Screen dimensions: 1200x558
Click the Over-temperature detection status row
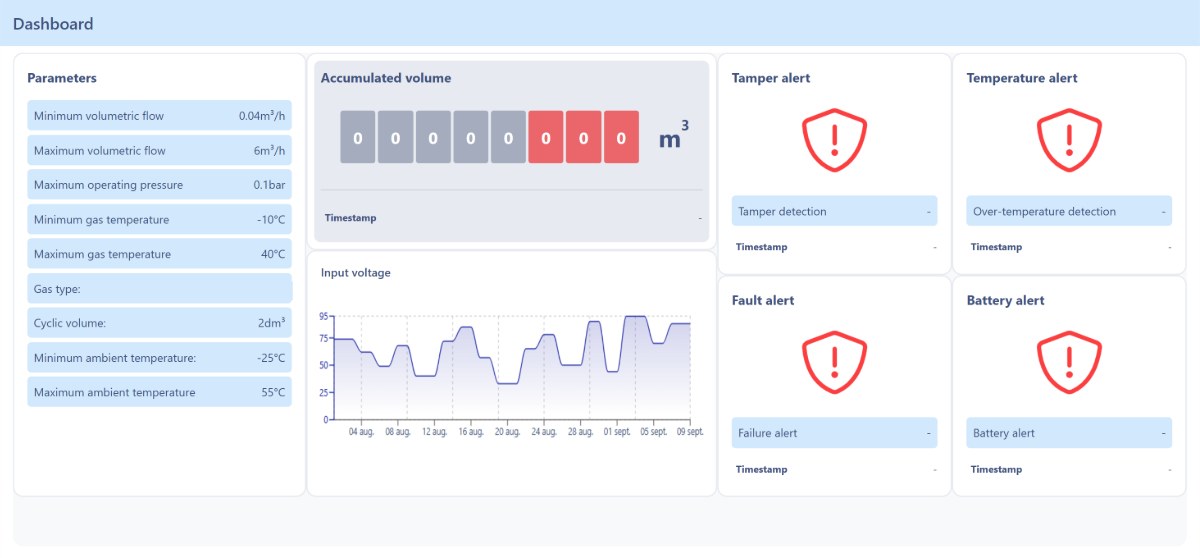click(x=1069, y=211)
